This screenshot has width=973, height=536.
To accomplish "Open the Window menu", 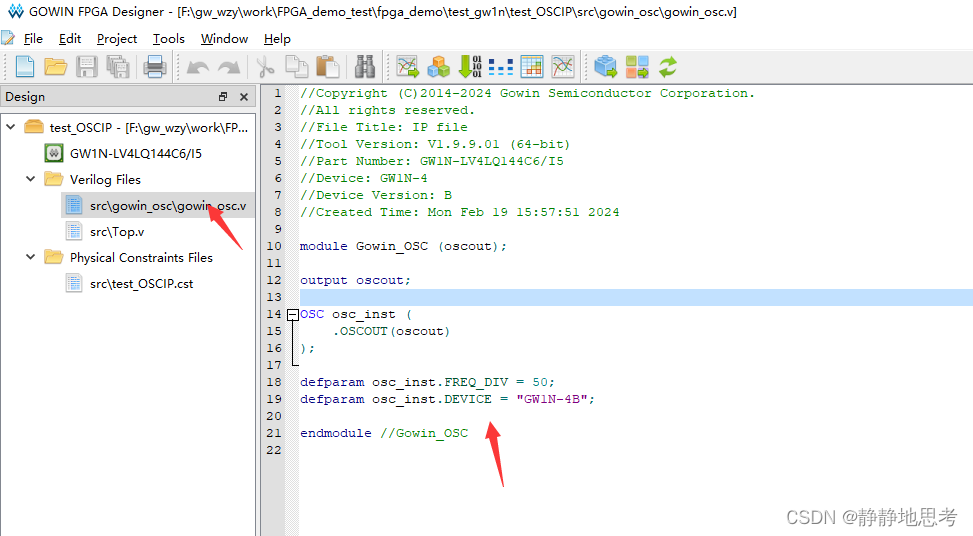I will point(224,38).
